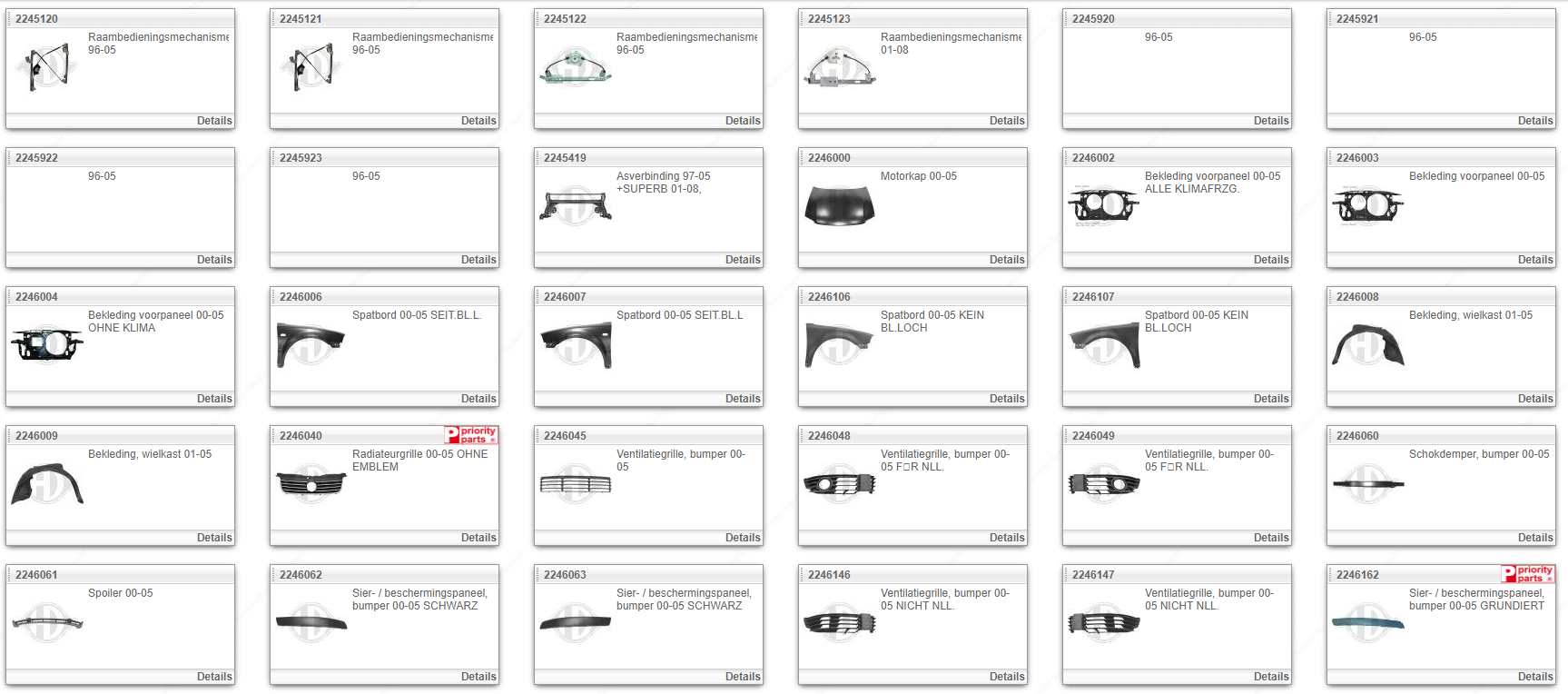
Task: Click the Schokdemper bumper 00-05 image
Action: click(1367, 484)
